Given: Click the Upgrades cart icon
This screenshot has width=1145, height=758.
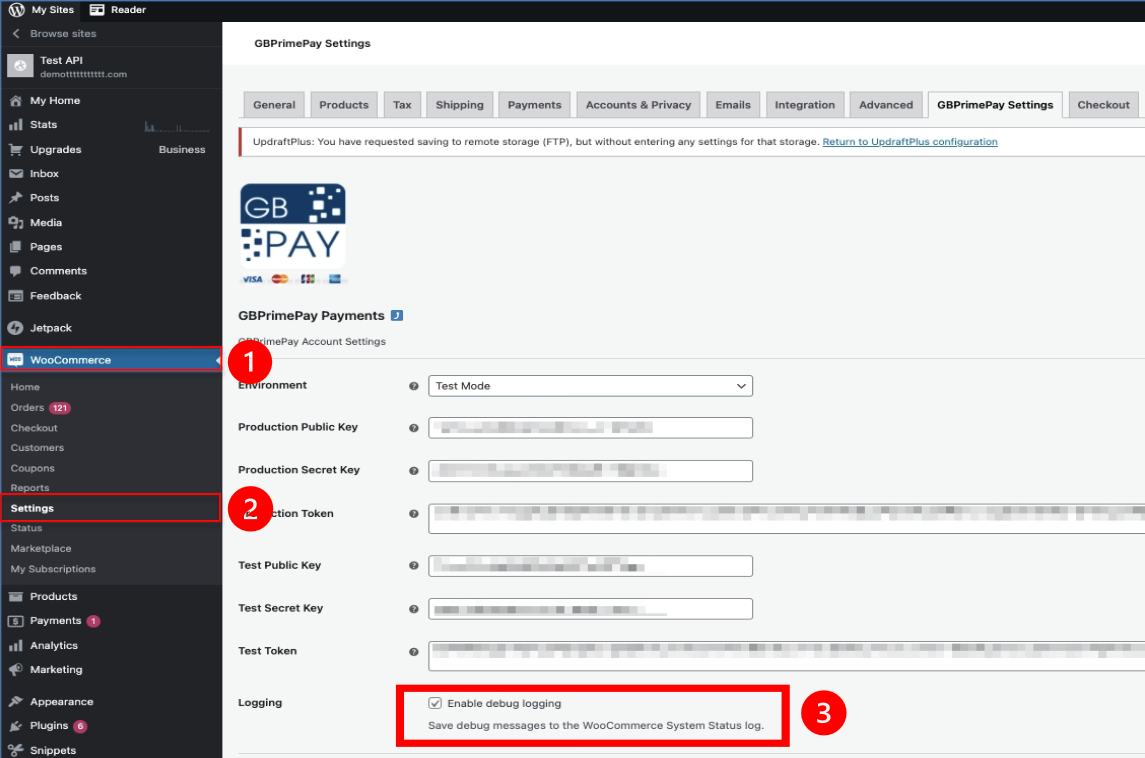Looking at the screenshot, I should 15,150.
